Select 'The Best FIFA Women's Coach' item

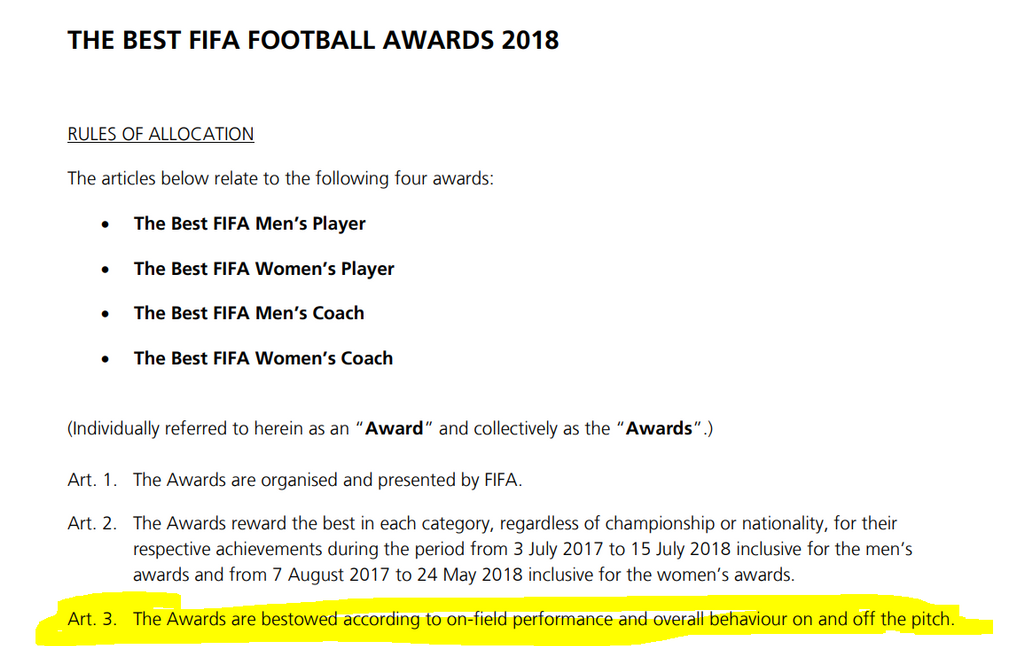point(263,358)
